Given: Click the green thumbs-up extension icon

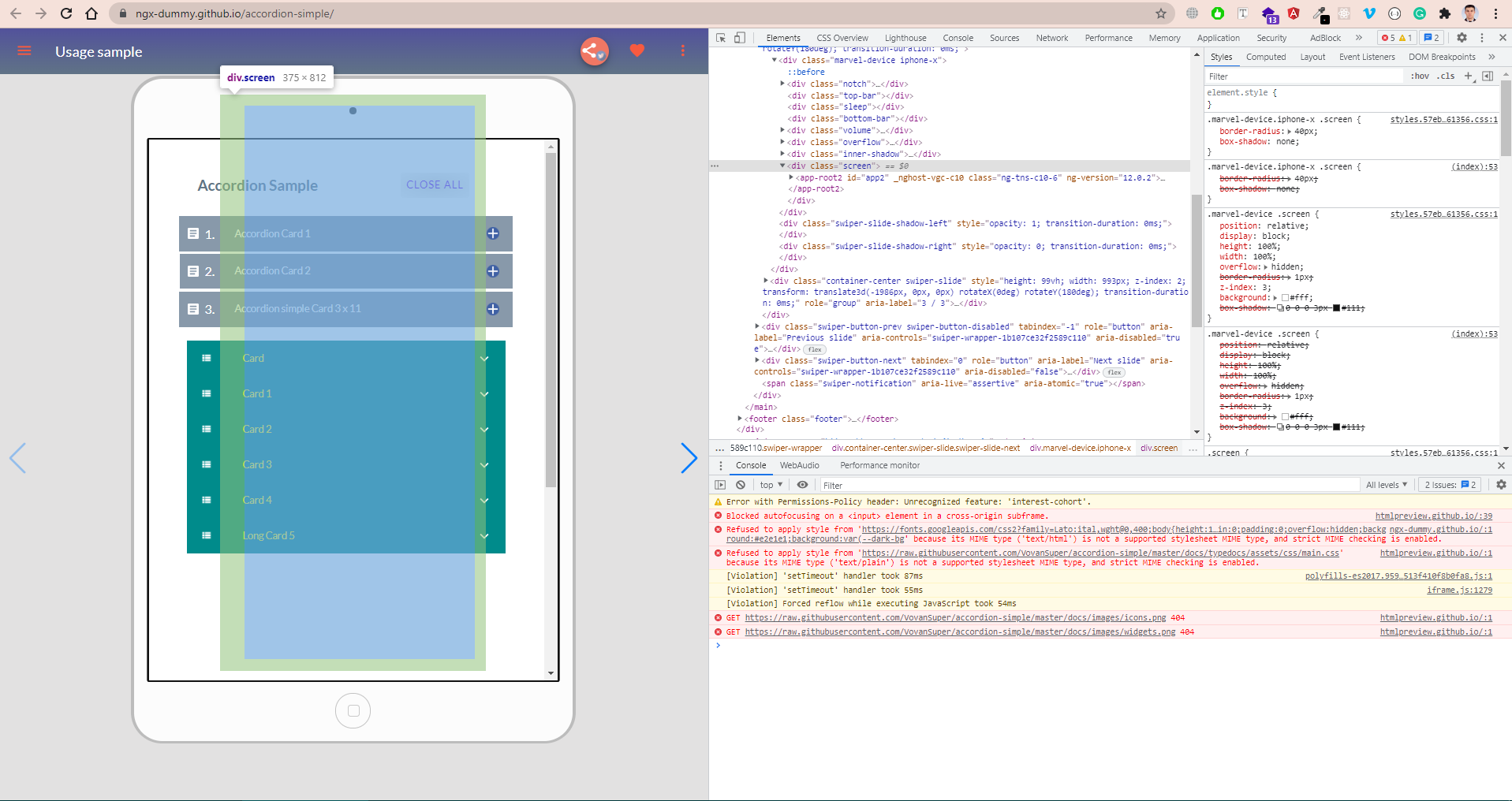Looking at the screenshot, I should [x=1218, y=13].
